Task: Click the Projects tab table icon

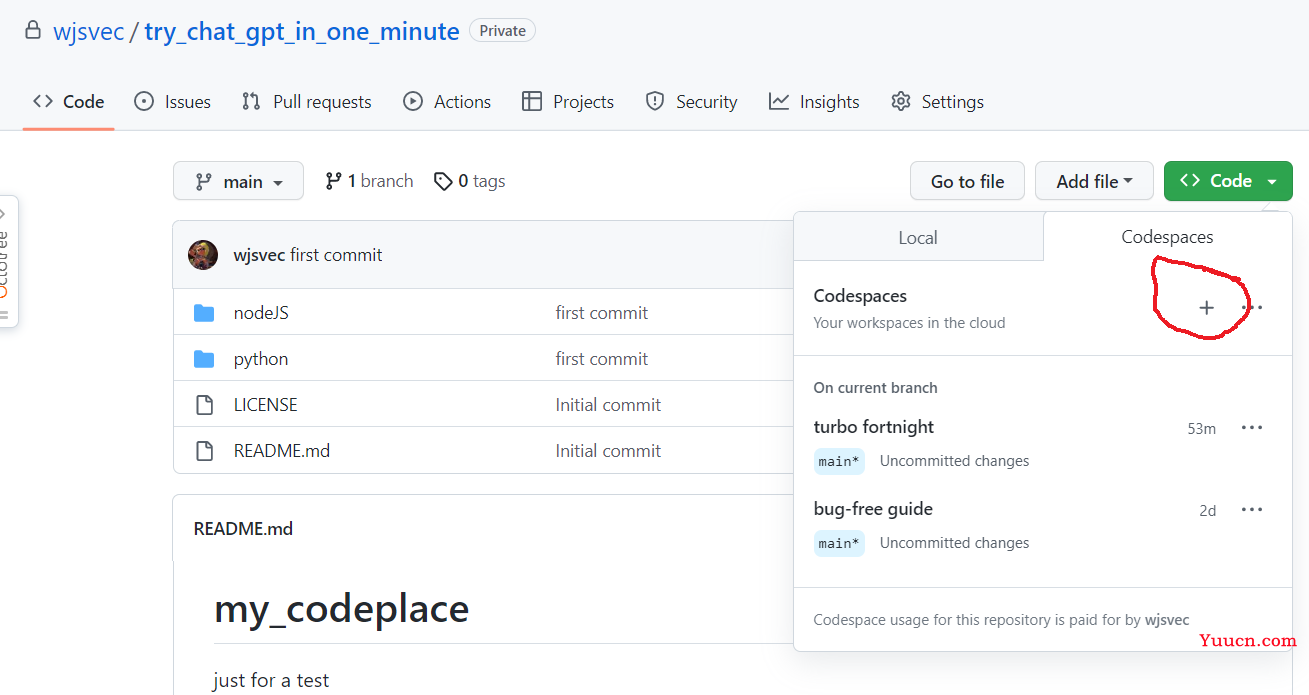Action: 532,101
